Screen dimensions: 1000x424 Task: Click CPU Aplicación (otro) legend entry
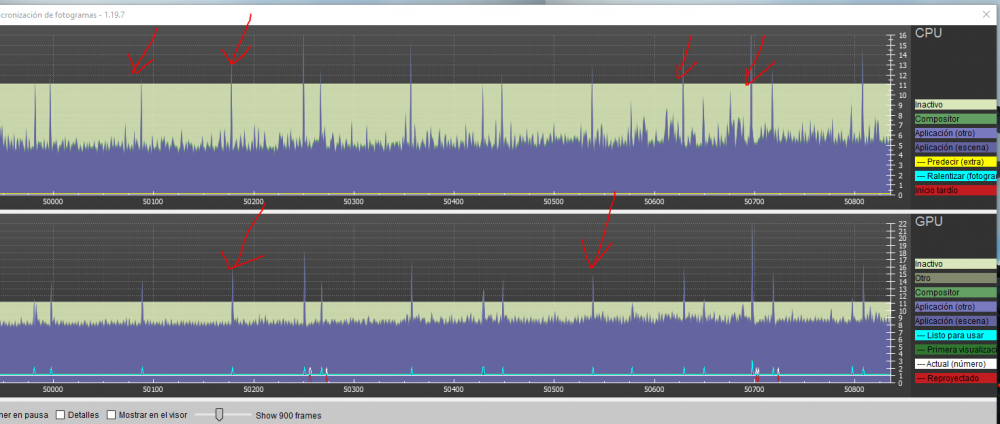click(955, 133)
